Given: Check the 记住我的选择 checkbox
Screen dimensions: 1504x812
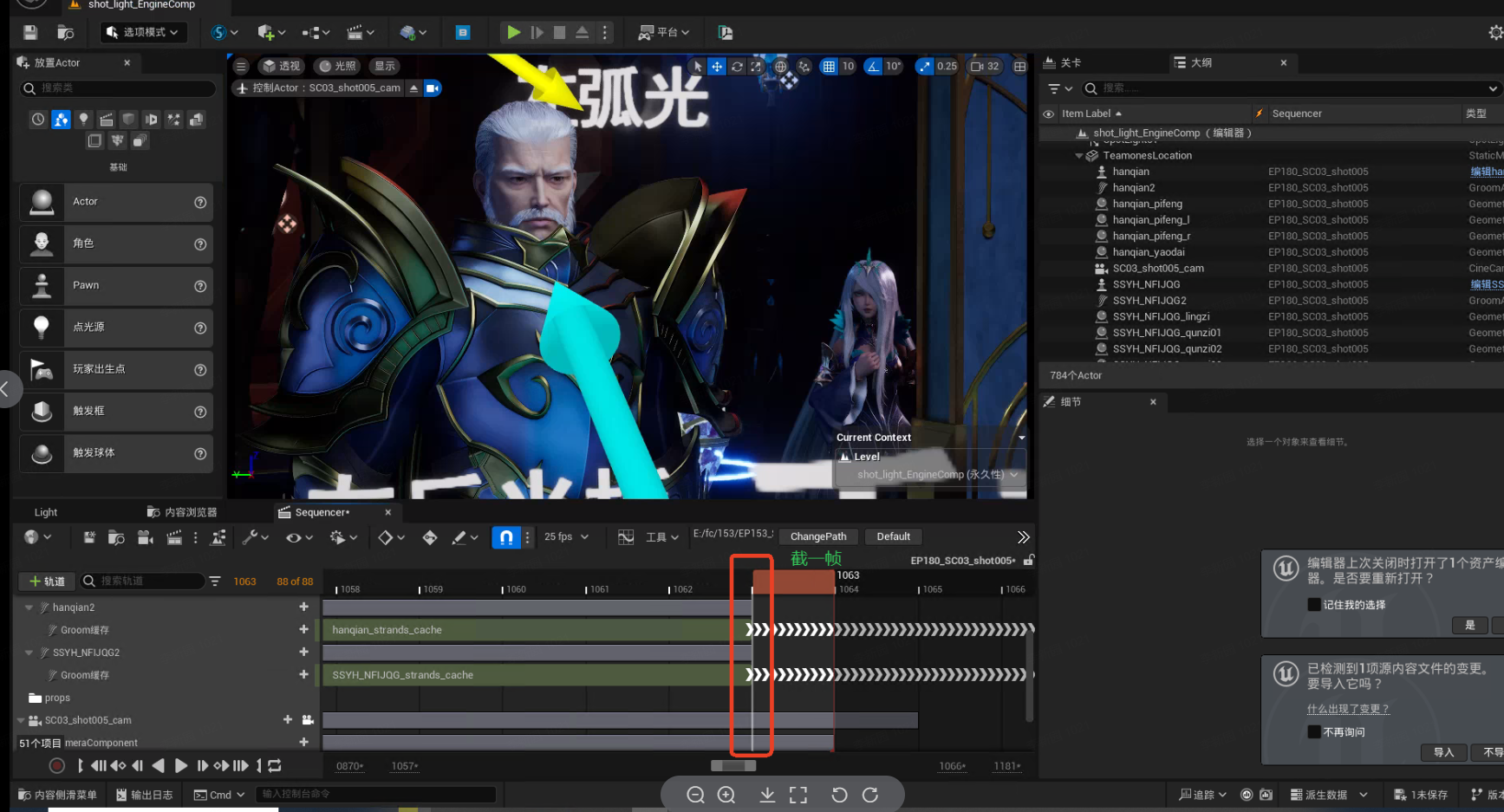Looking at the screenshot, I should click(x=1314, y=605).
